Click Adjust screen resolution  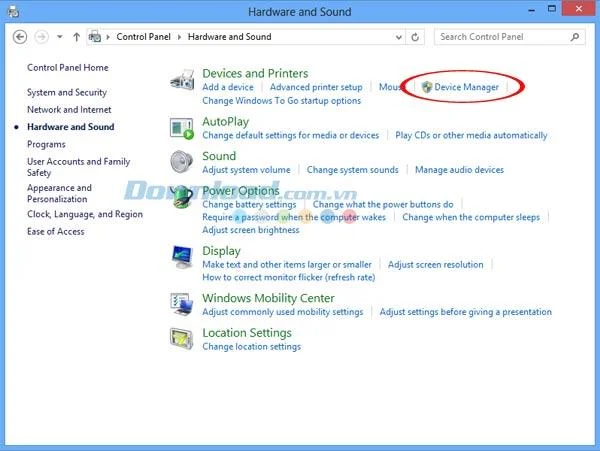pos(436,265)
